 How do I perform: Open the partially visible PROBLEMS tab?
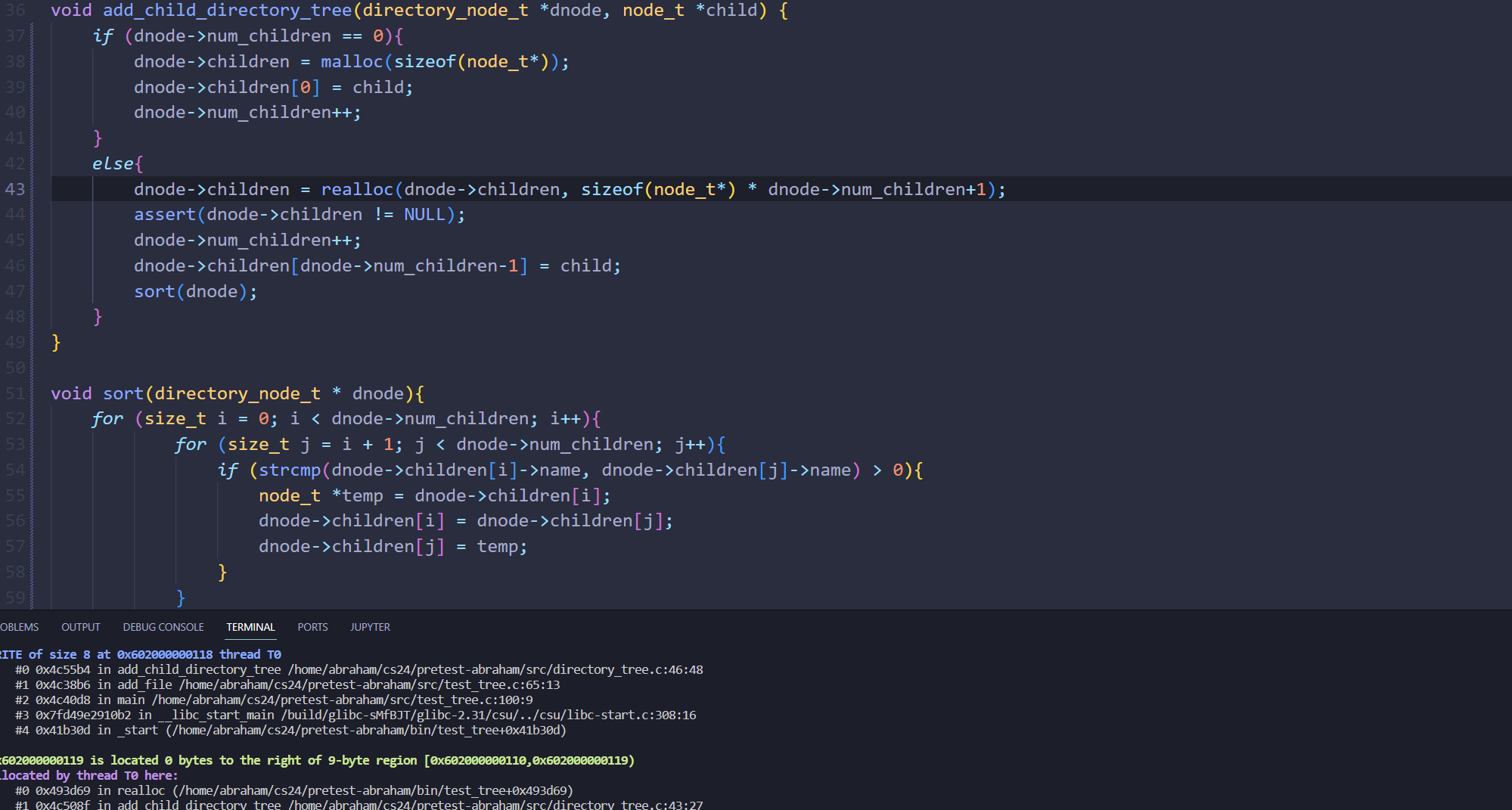[x=19, y=627]
